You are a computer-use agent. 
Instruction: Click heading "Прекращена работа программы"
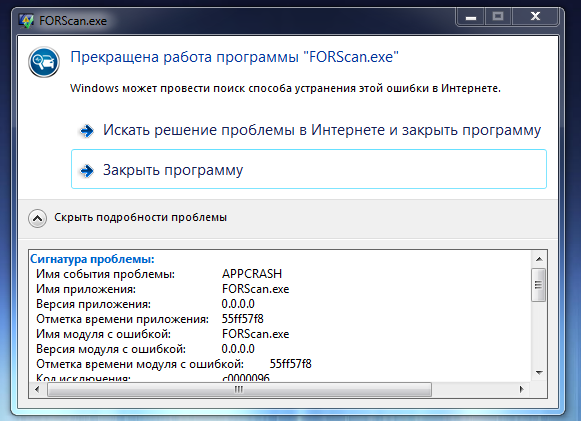(184, 57)
